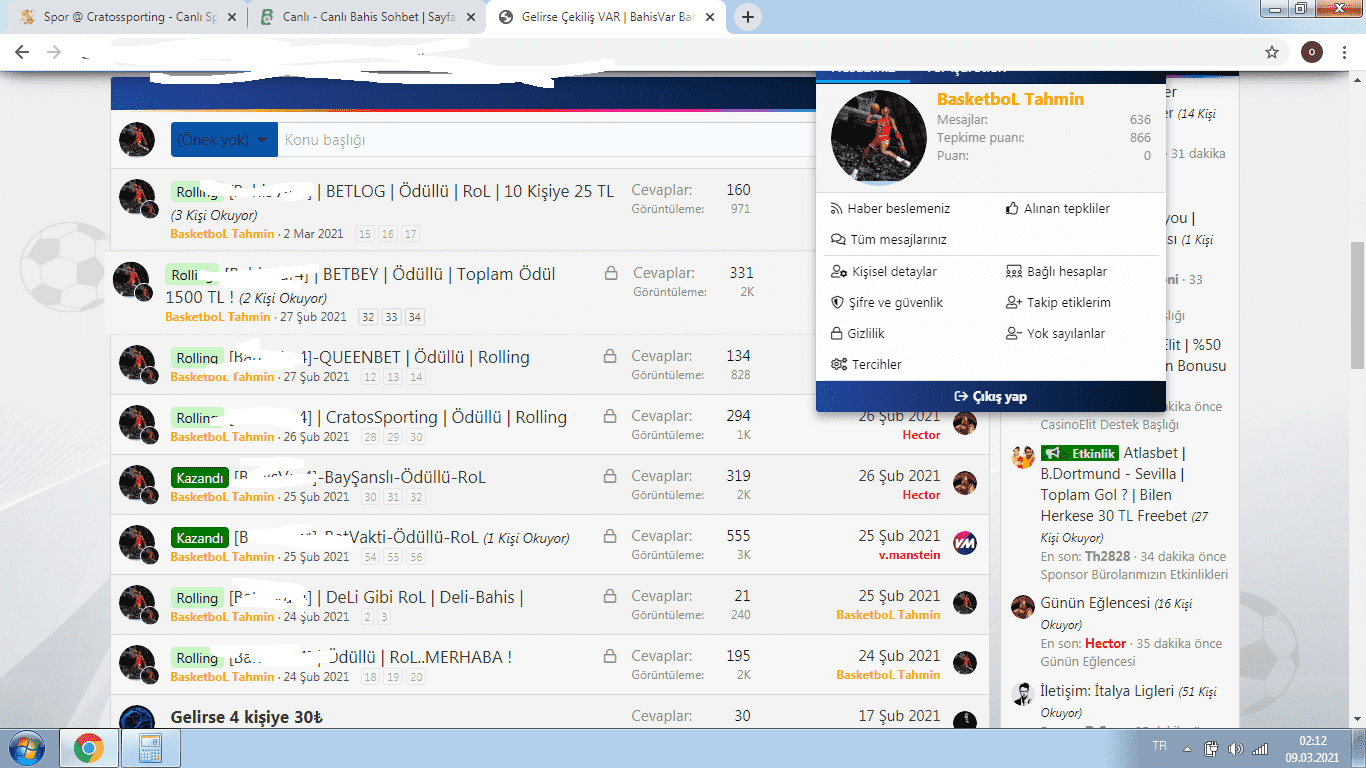Open Şifre ve güvenlik settings
Viewport: 1366px width, 768px height.
(x=887, y=303)
